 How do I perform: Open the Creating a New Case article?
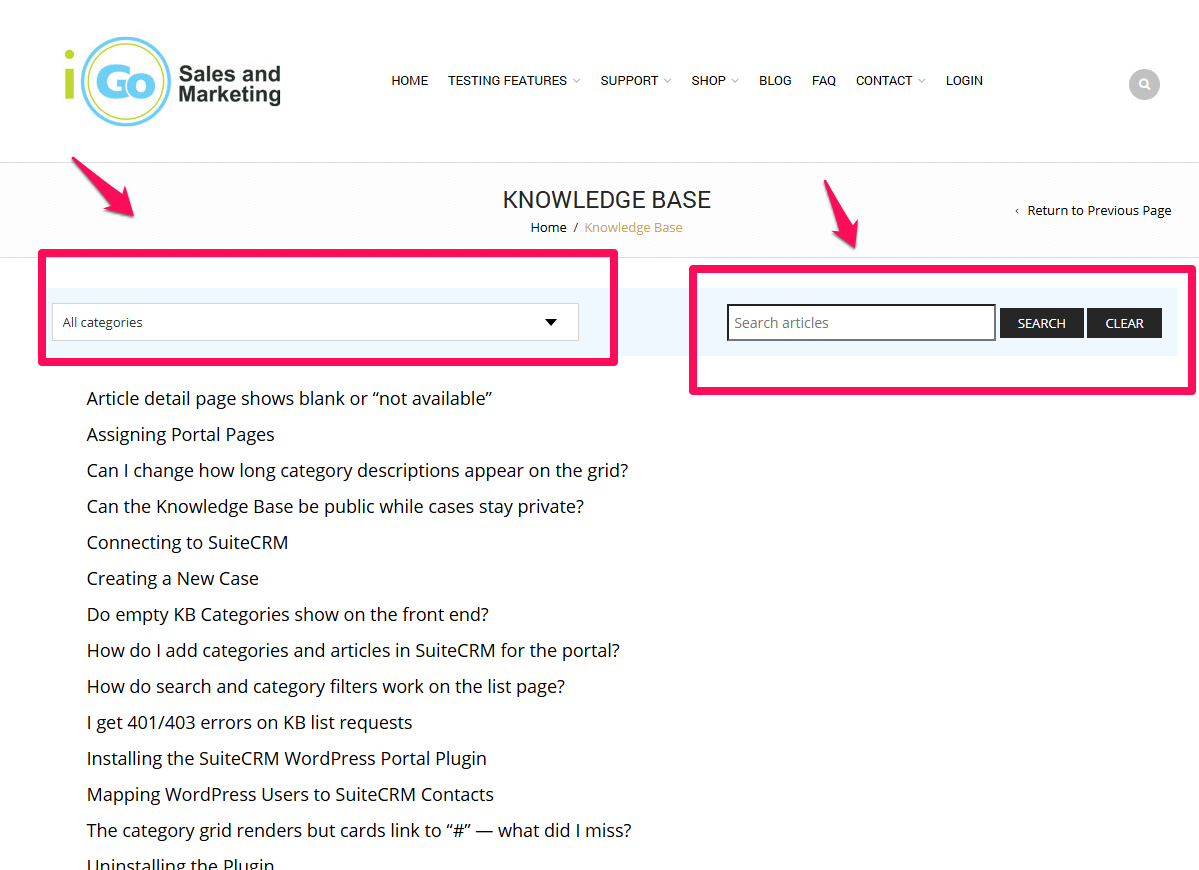173,579
